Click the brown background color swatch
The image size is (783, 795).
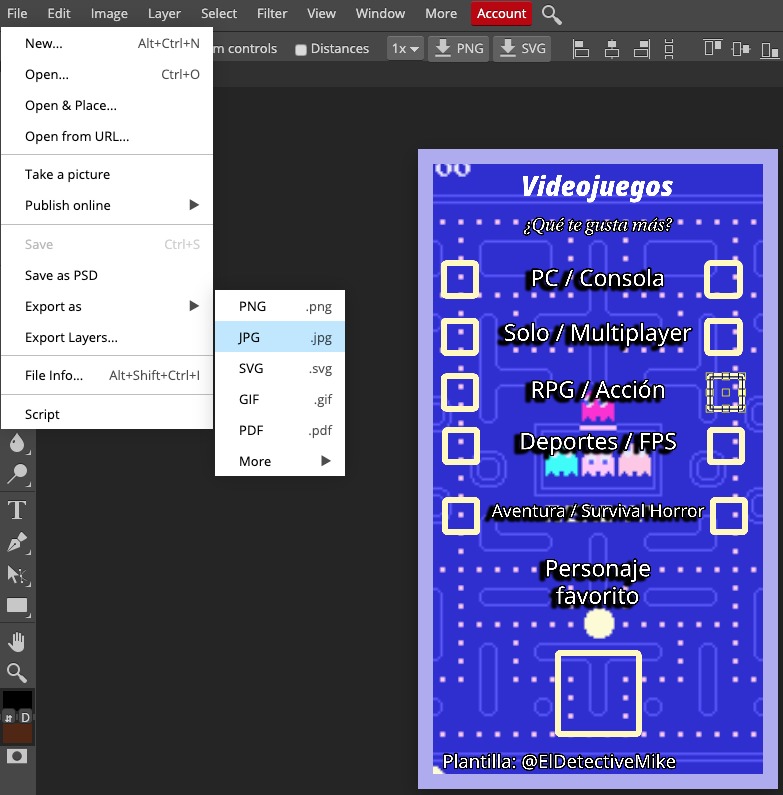pyautogui.click(x=17, y=734)
